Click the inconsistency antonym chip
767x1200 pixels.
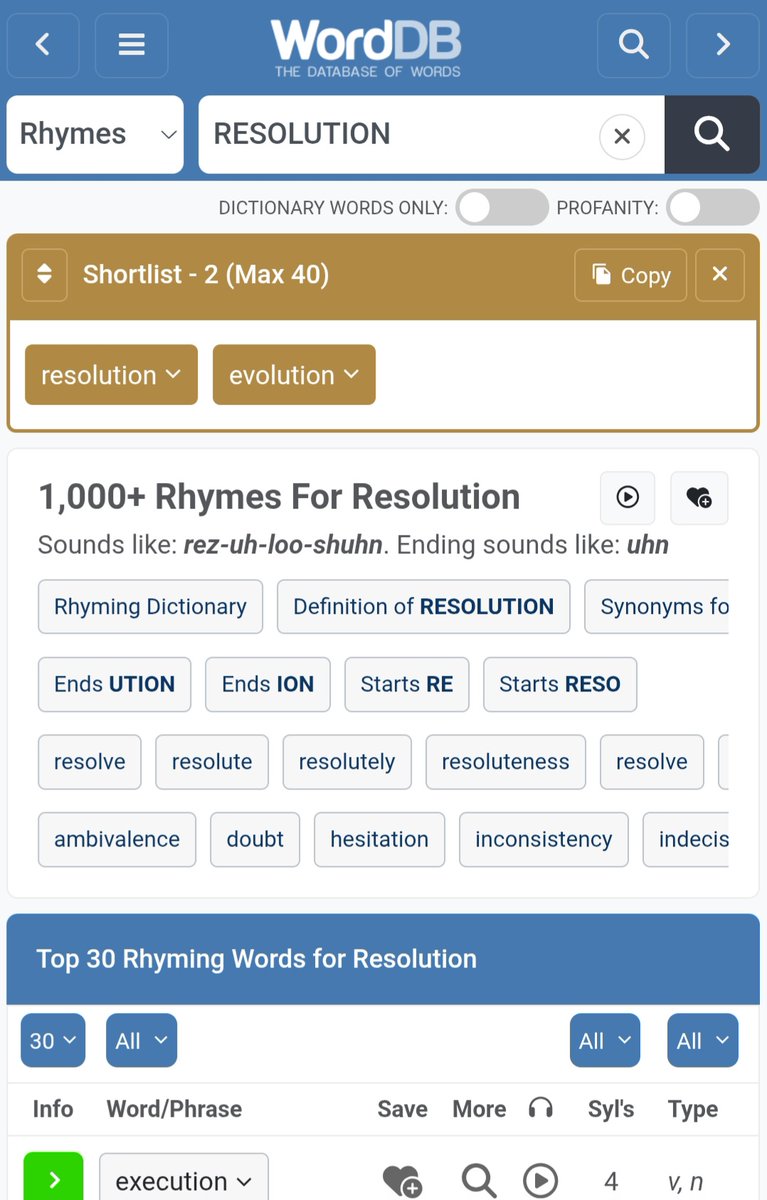tap(544, 839)
